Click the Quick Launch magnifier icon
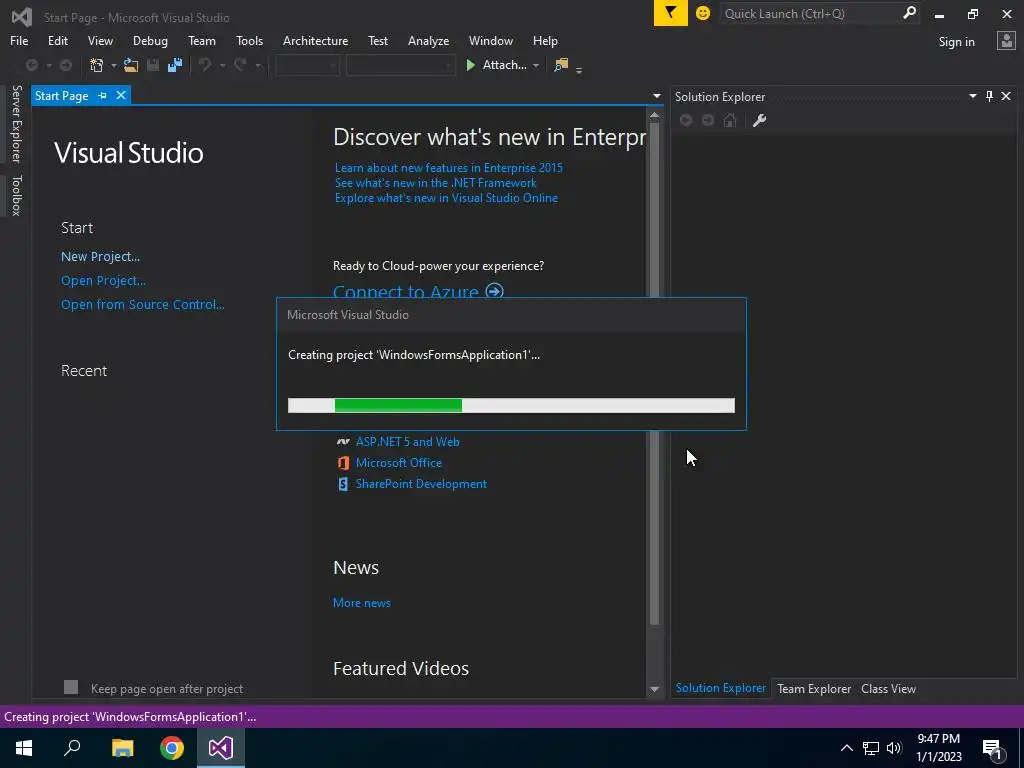The width and height of the screenshot is (1024, 768). (x=909, y=13)
